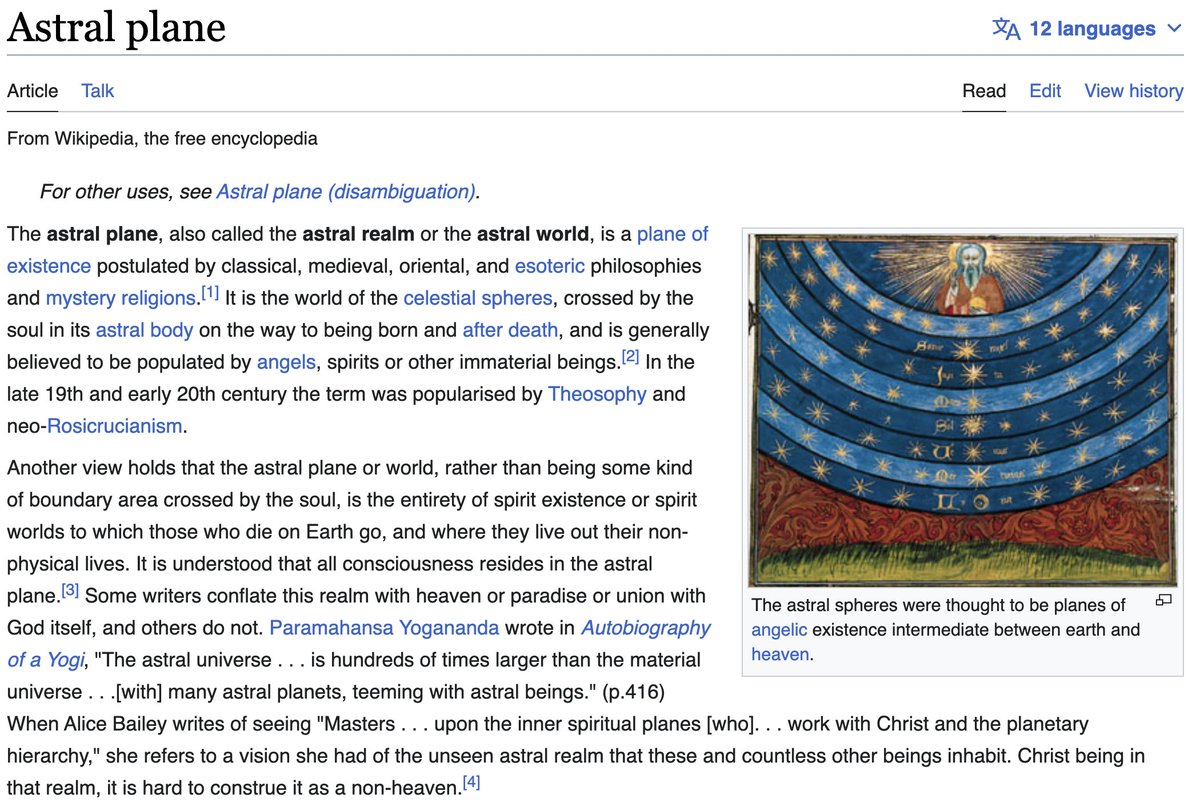
Task: Open Astral plane (disambiguation) link
Action: tap(346, 191)
